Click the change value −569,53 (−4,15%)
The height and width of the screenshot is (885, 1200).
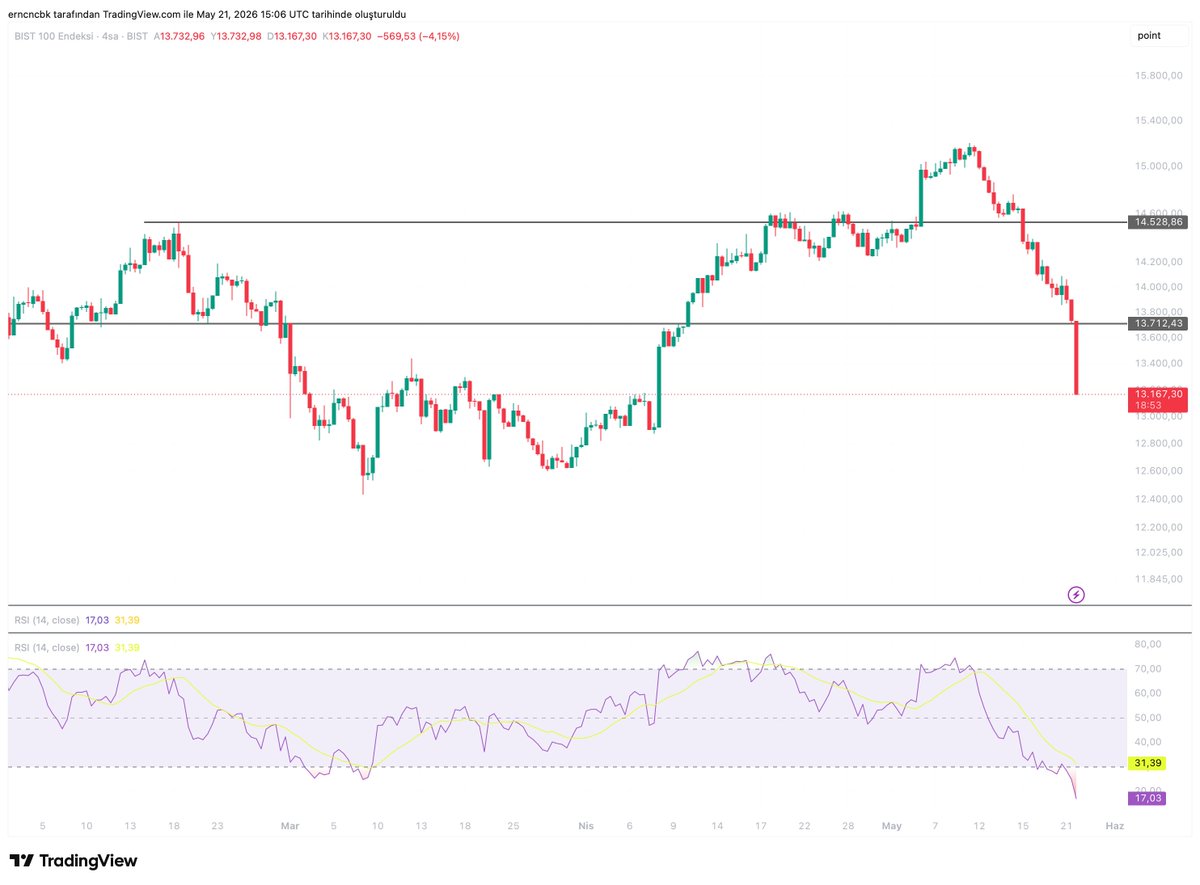tap(418, 36)
